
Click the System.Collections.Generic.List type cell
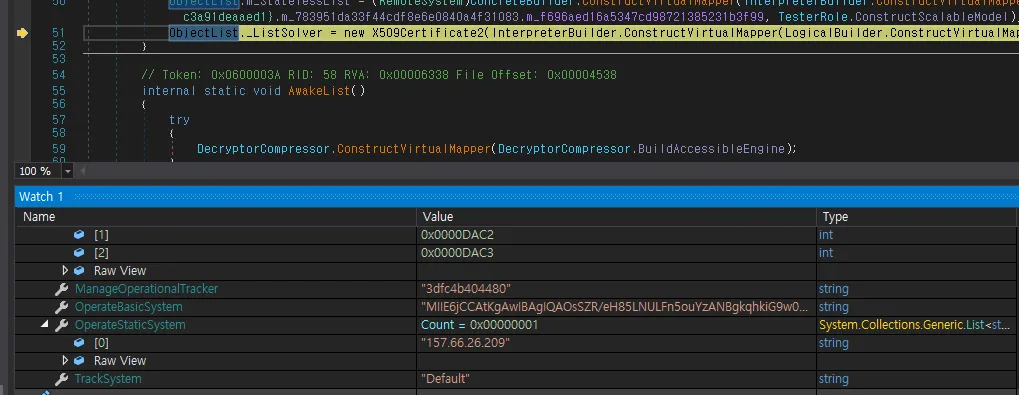[x=915, y=324]
